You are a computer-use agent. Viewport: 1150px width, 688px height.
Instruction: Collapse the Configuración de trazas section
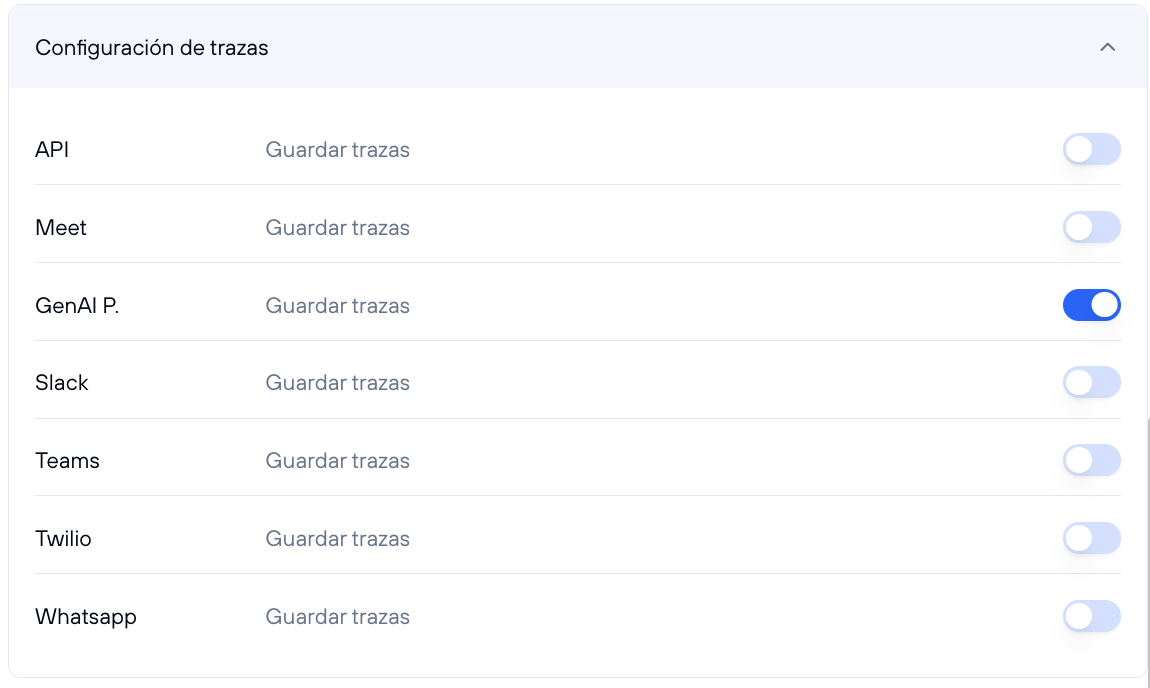click(1107, 47)
